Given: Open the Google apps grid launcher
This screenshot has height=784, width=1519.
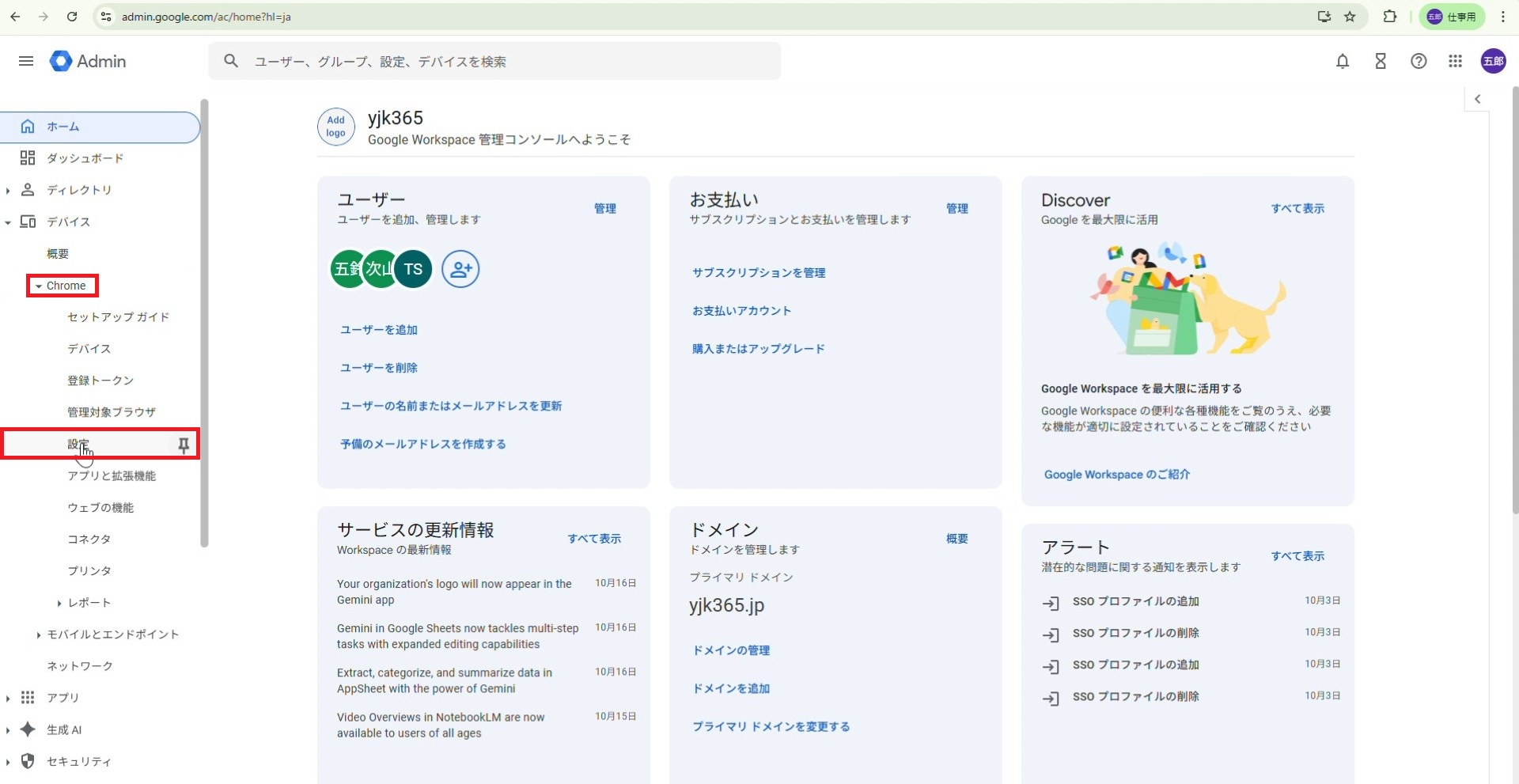Looking at the screenshot, I should tap(1455, 61).
